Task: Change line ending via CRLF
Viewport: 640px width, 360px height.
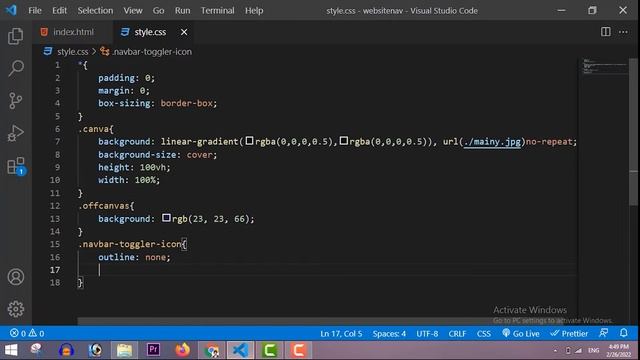Action: pyautogui.click(x=457, y=333)
